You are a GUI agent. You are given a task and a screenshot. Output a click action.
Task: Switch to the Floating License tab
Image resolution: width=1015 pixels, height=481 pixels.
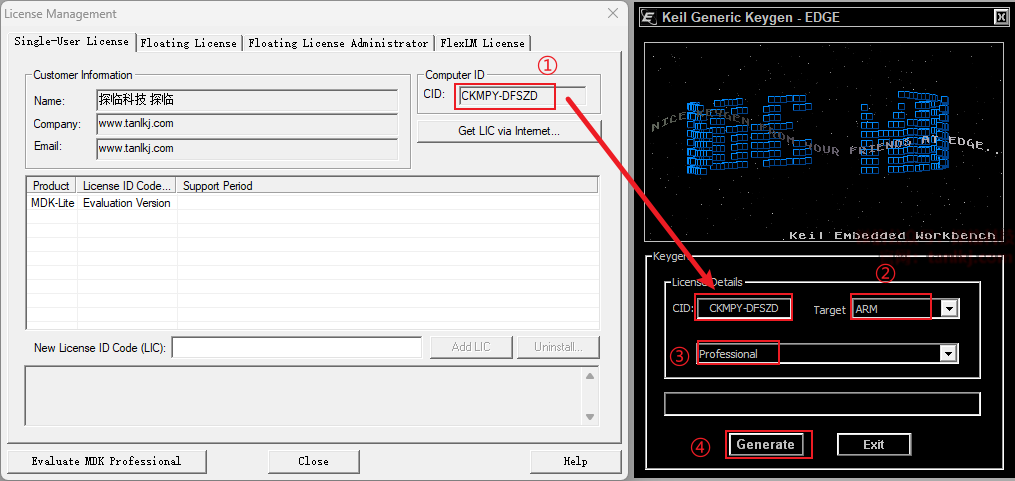[x=188, y=43]
